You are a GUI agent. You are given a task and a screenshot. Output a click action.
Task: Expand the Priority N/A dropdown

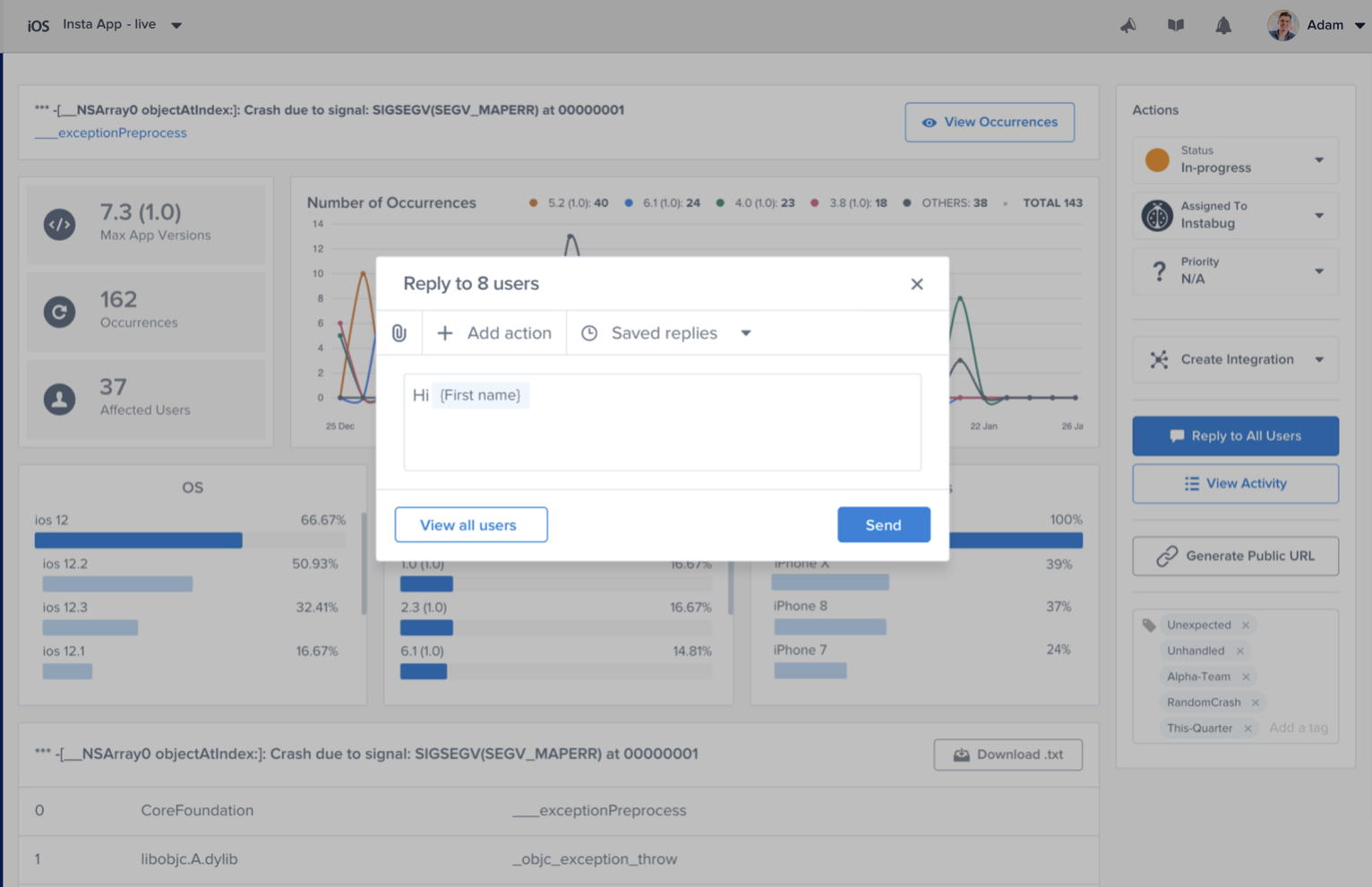(x=1319, y=271)
